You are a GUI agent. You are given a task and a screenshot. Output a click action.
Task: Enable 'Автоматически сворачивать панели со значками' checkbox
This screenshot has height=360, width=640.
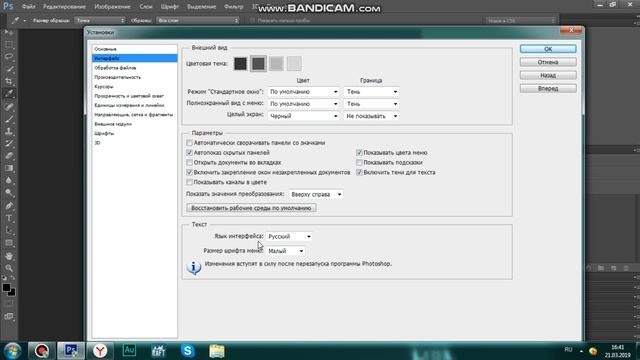[189, 143]
